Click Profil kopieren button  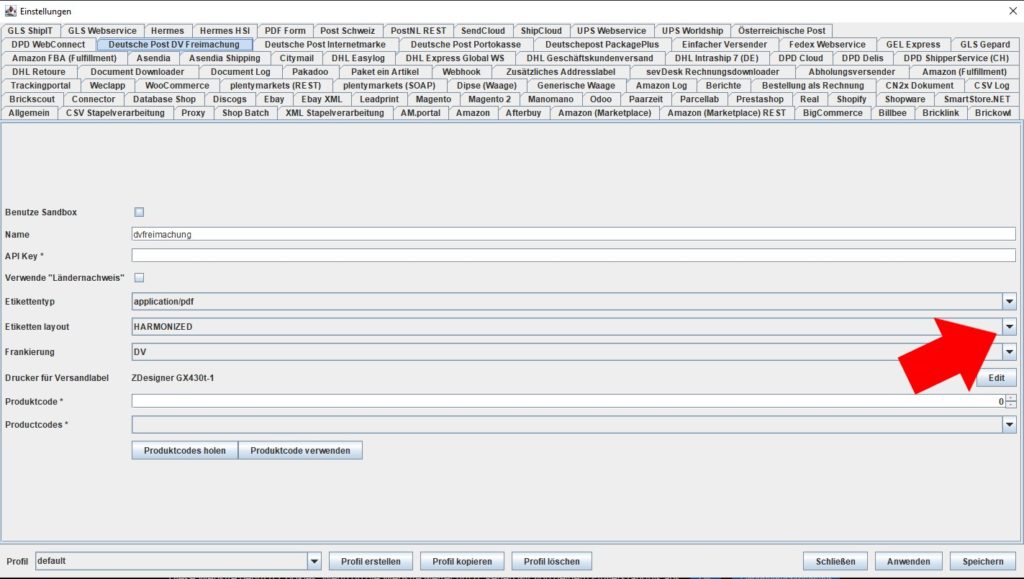[462, 561]
